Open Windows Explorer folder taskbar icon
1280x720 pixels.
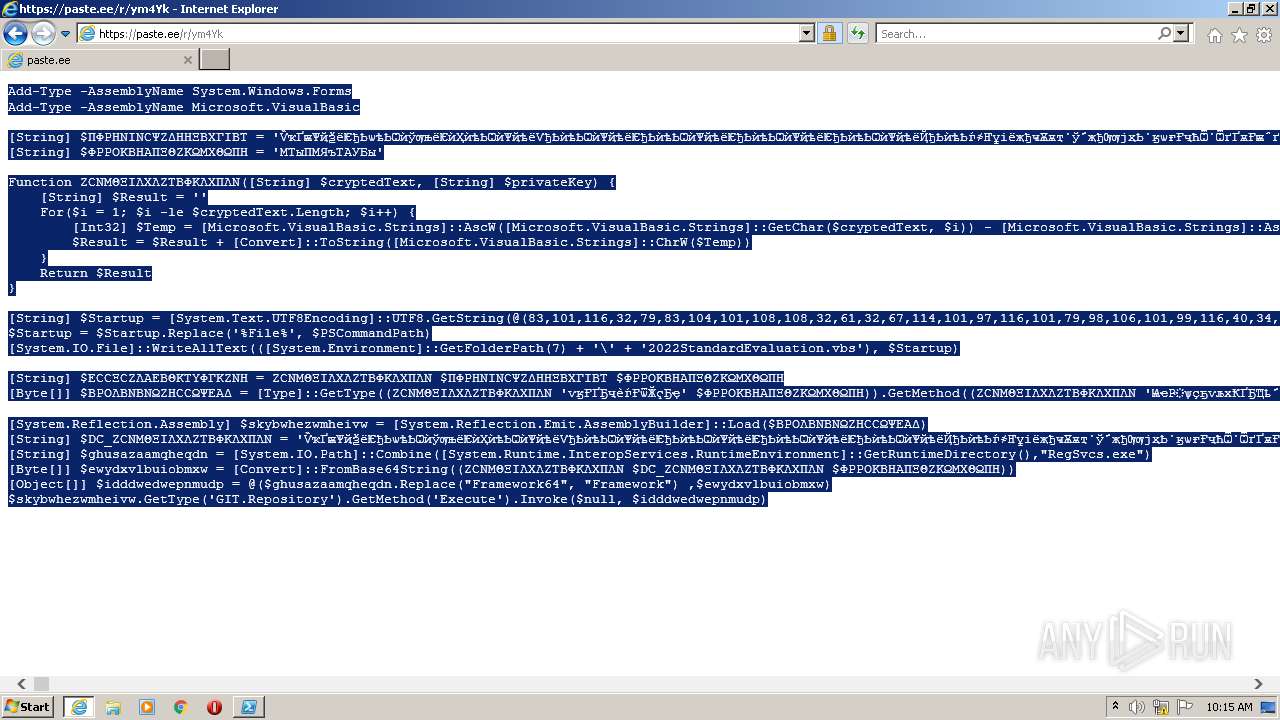pos(113,707)
